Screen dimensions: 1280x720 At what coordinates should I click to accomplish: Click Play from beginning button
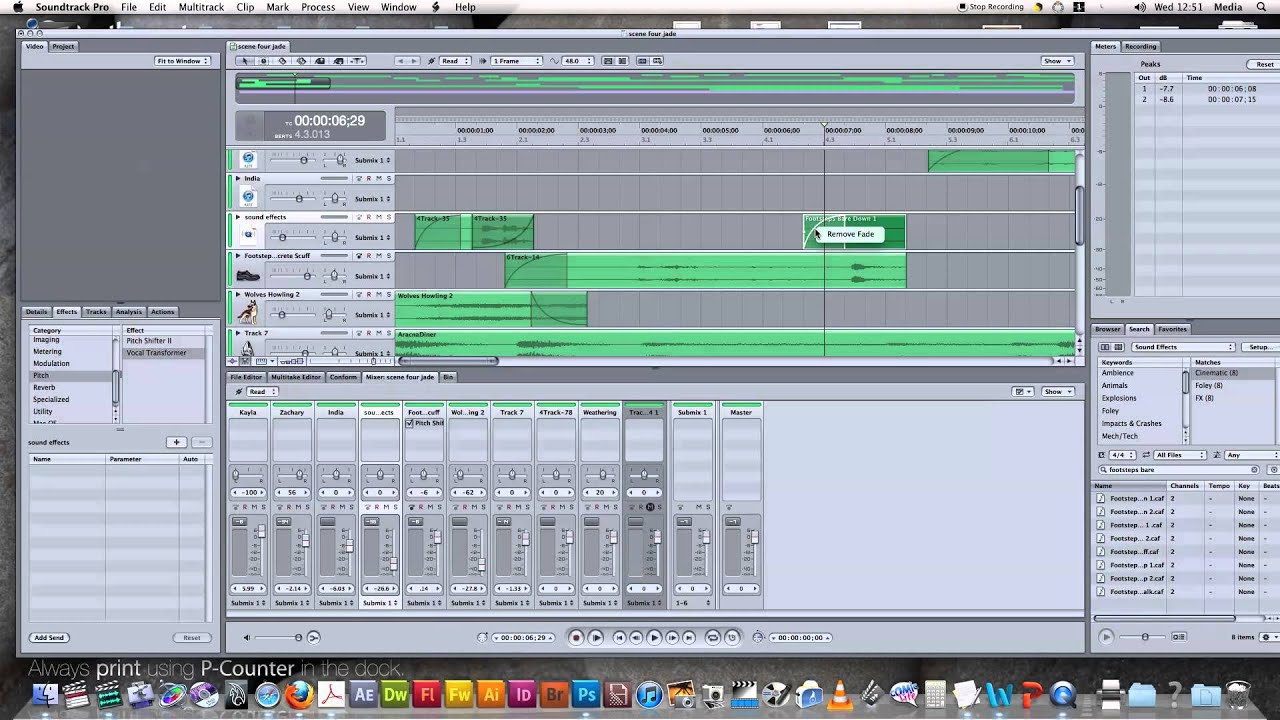[597, 637]
